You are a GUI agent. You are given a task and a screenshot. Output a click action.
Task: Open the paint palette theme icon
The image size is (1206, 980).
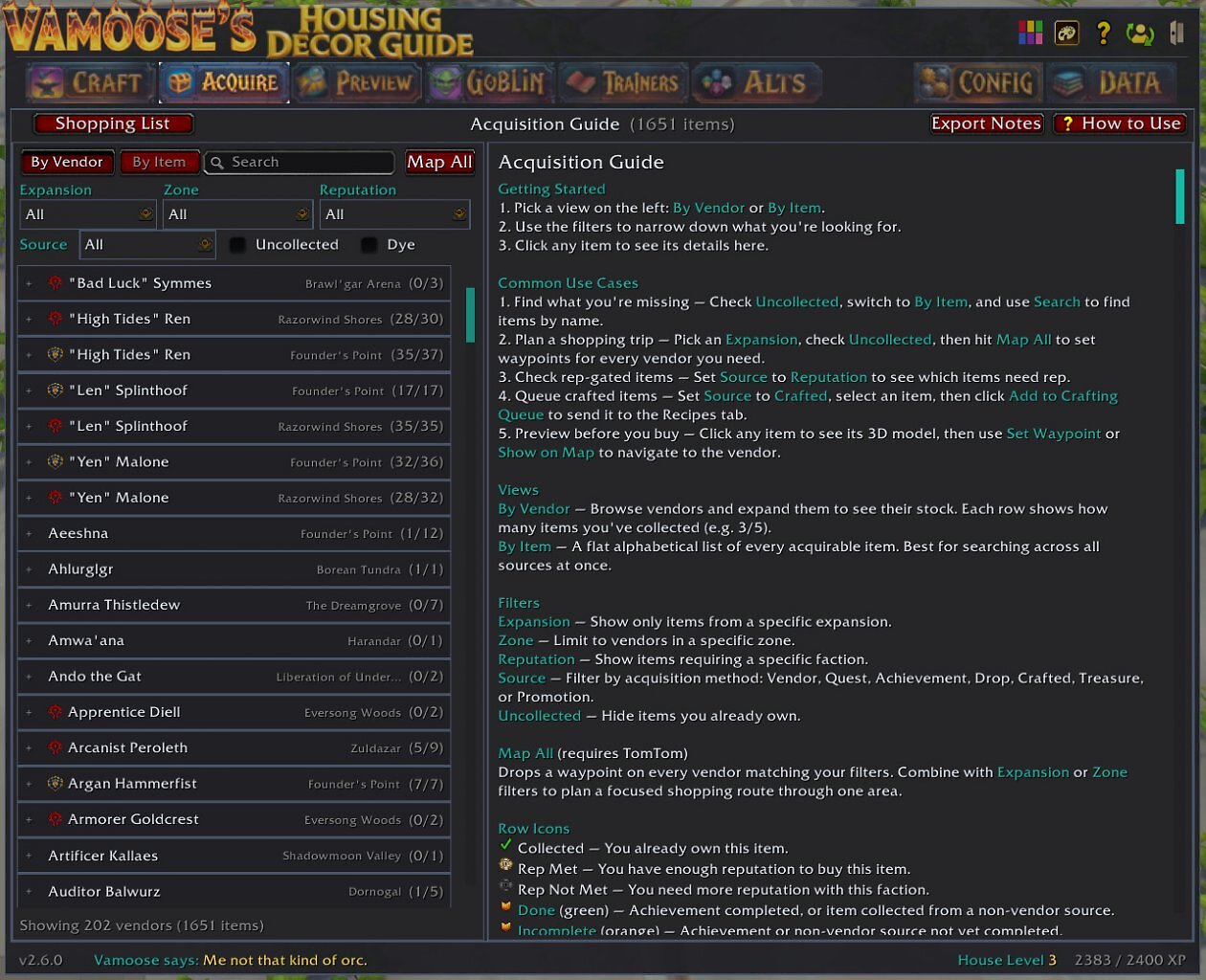pyautogui.click(x=1066, y=33)
